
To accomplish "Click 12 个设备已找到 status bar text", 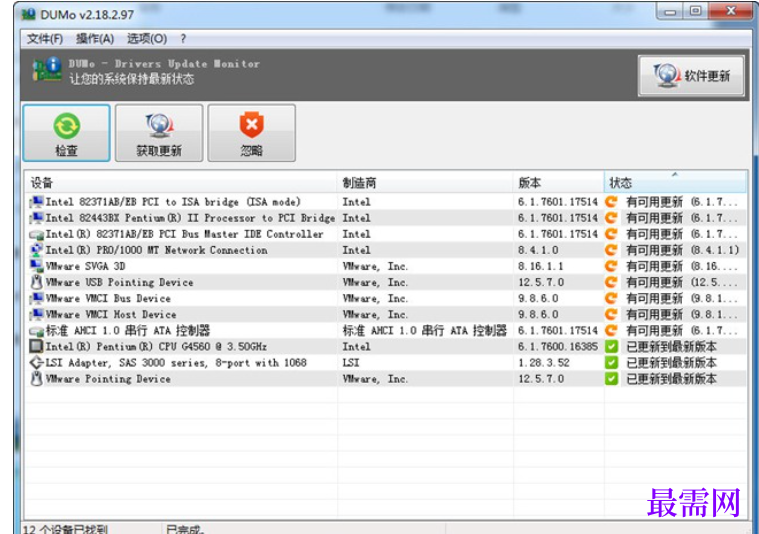I will click(65, 529).
